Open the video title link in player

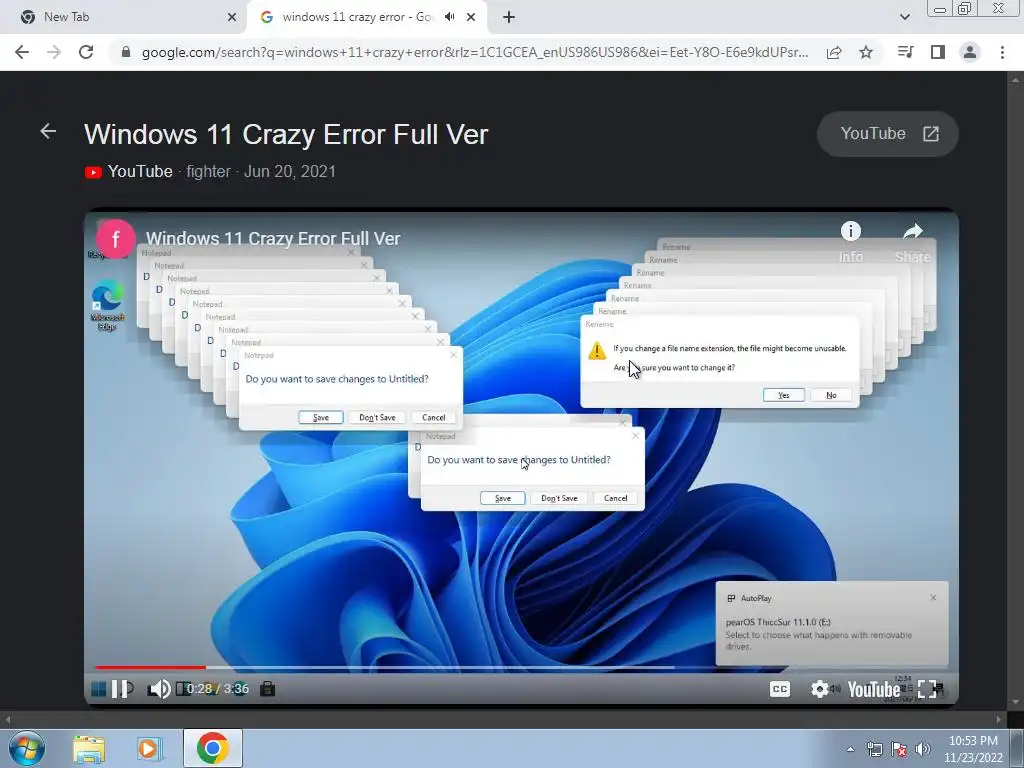[273, 239]
